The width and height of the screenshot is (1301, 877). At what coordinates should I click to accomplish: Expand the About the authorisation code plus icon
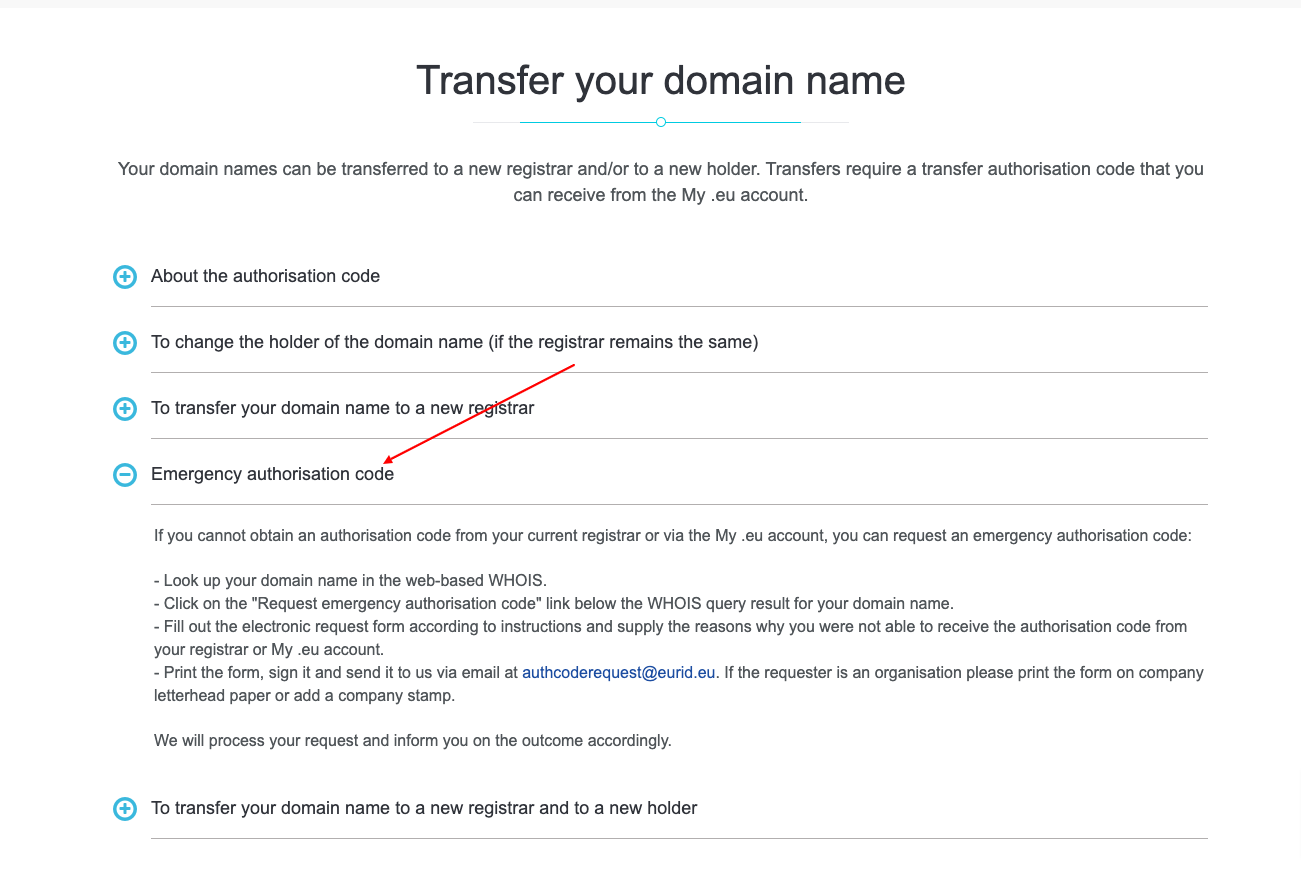124,277
